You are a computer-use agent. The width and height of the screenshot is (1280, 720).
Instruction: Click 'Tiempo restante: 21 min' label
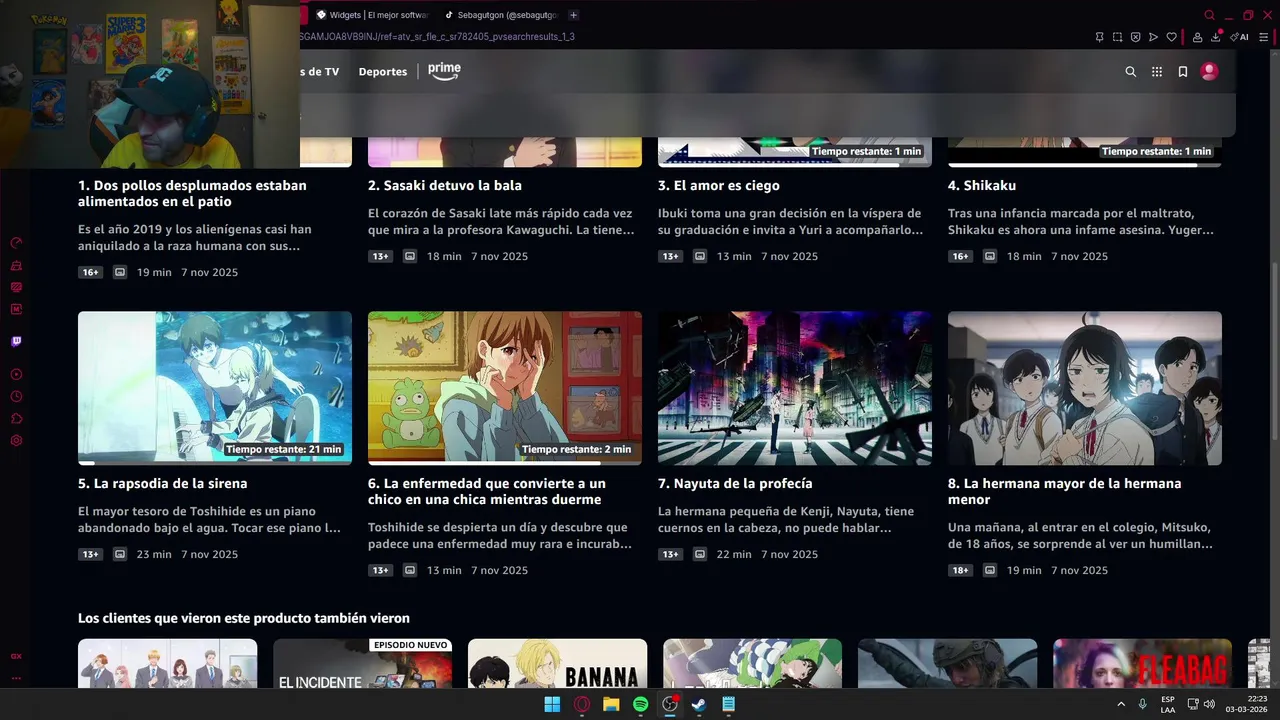[284, 450]
